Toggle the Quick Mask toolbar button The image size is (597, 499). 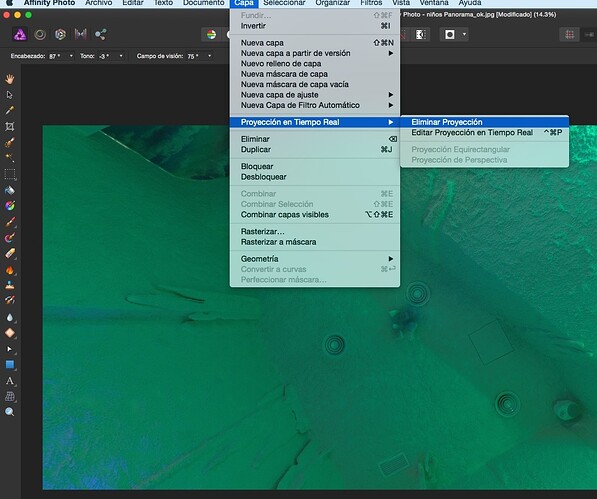coord(420,35)
